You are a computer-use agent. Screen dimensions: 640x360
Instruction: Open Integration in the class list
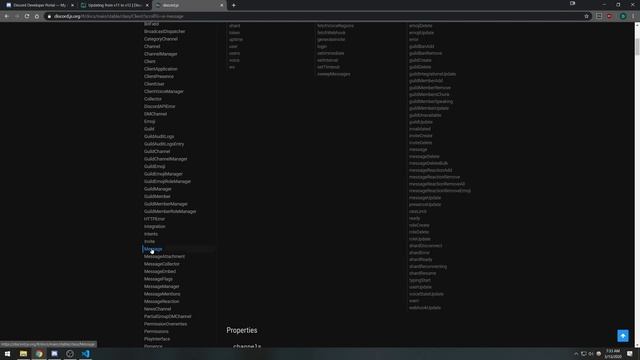tap(155, 227)
